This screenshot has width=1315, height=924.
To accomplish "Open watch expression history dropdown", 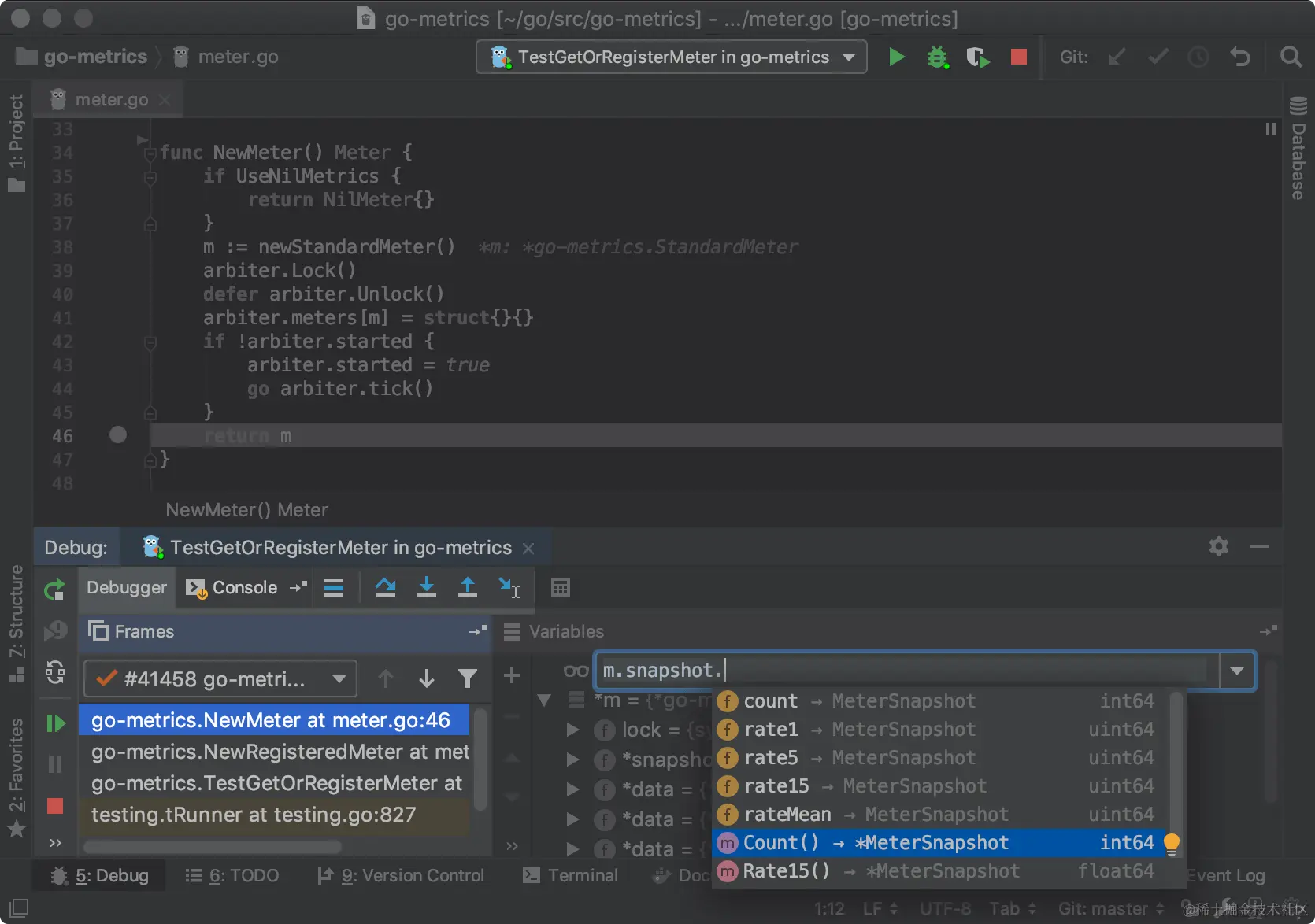I will tap(1237, 671).
